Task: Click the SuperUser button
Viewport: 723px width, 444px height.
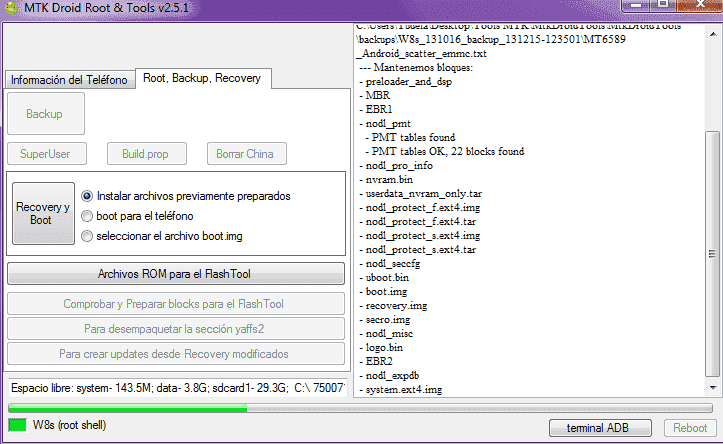Action: click(47, 154)
